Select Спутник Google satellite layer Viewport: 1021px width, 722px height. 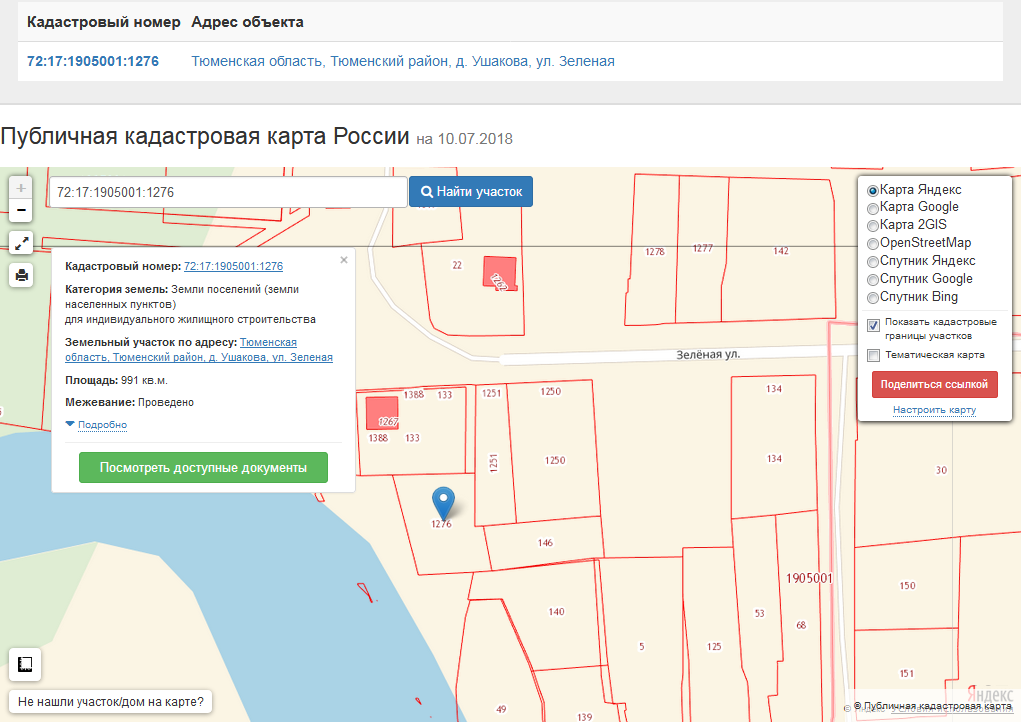coord(873,280)
